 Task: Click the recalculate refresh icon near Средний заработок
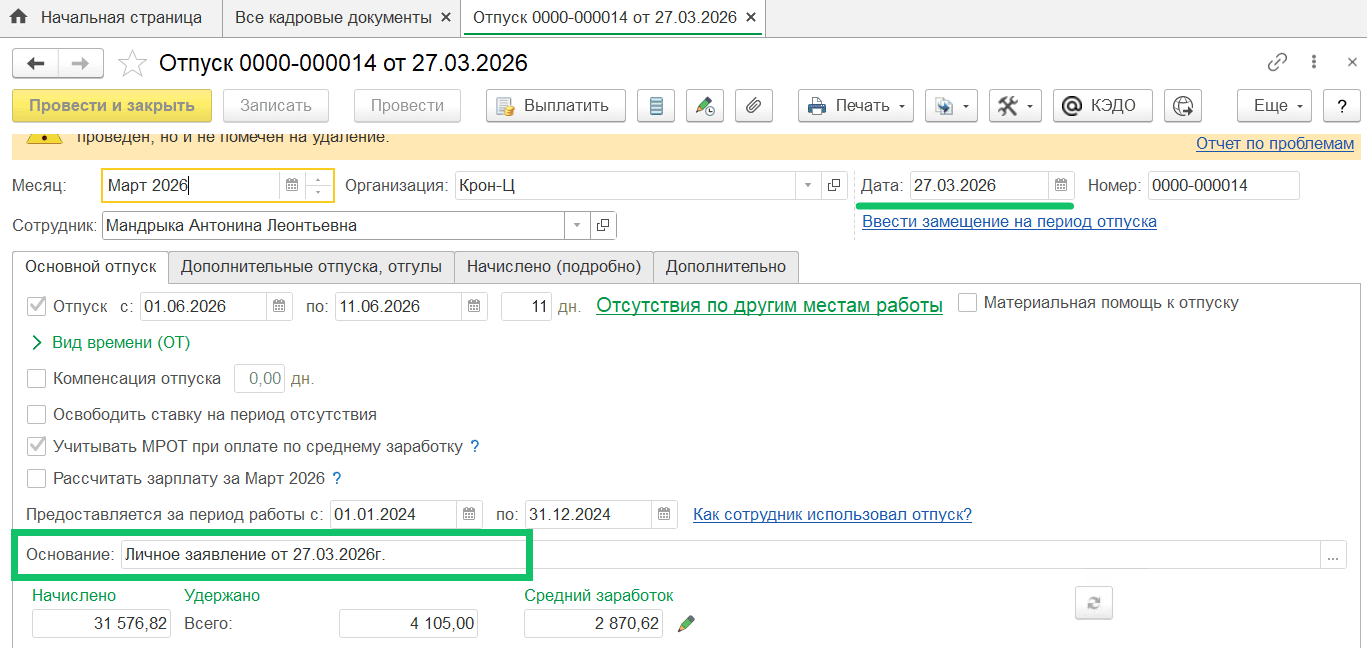(x=1093, y=603)
